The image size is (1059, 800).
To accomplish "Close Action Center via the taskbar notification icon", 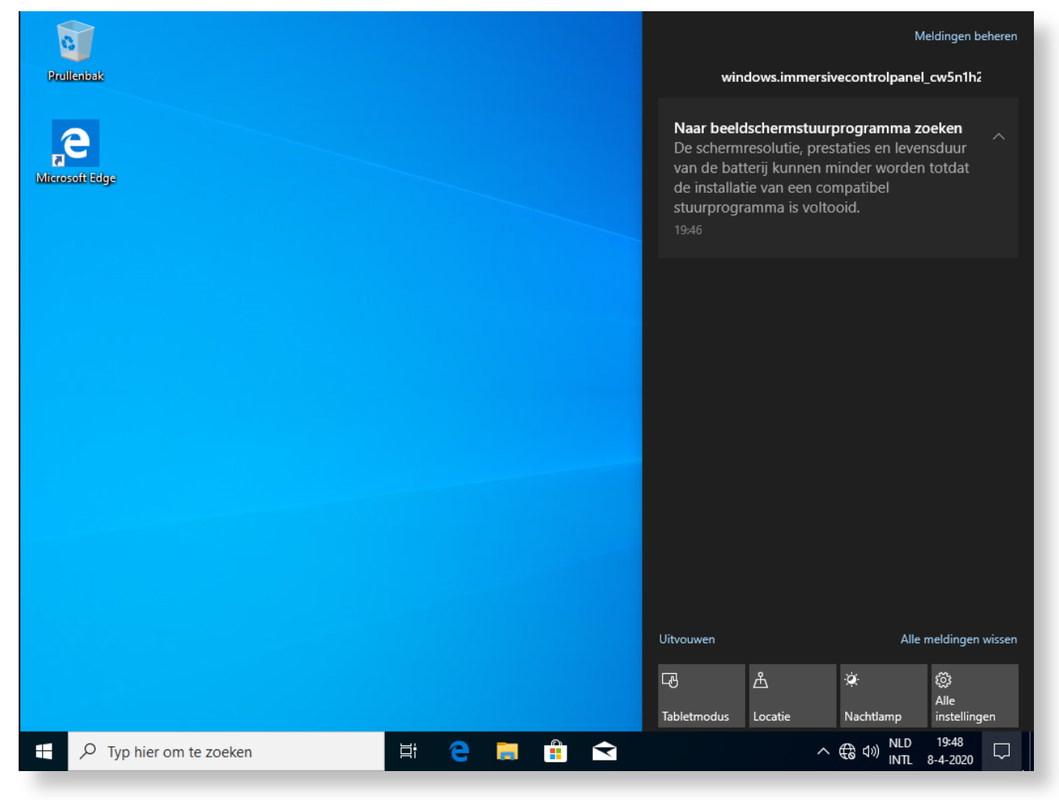I will point(1002,751).
